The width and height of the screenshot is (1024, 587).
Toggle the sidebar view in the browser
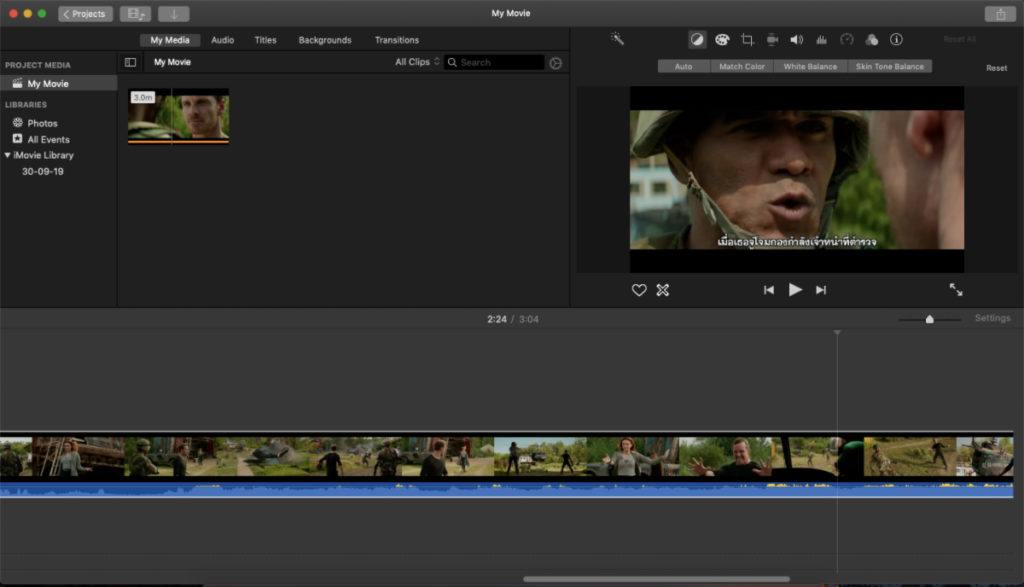click(x=131, y=62)
